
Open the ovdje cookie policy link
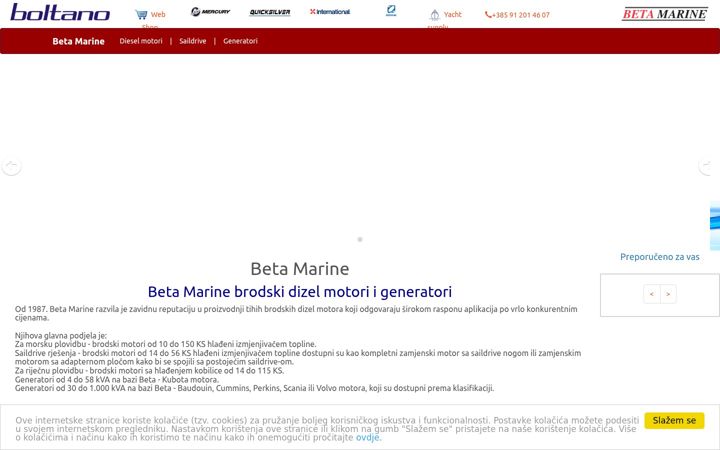367,437
